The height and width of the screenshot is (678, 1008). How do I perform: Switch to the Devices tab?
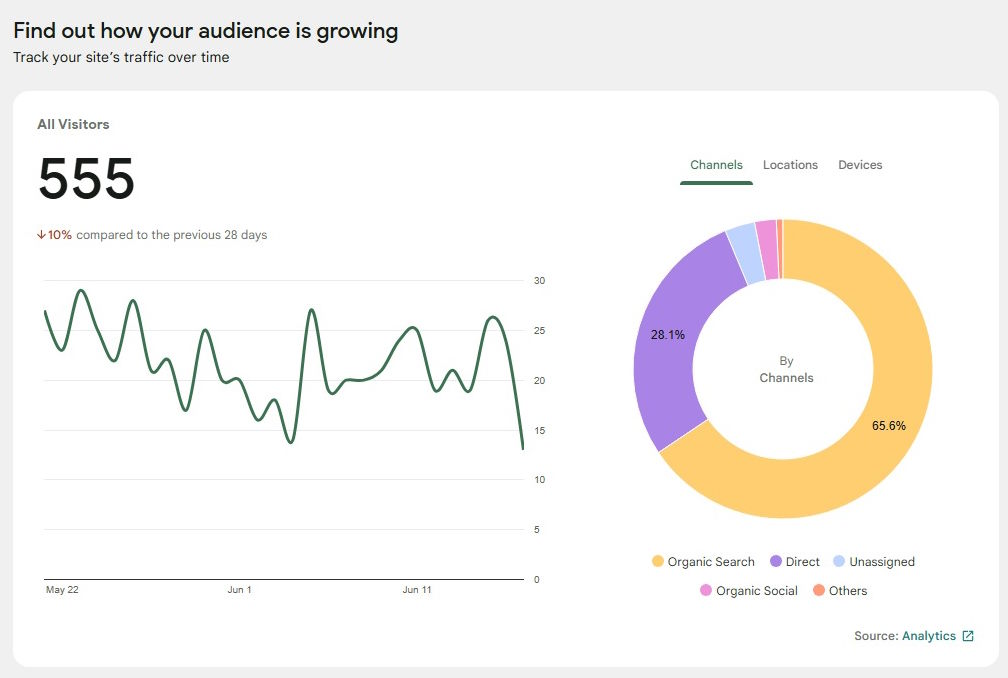860,164
